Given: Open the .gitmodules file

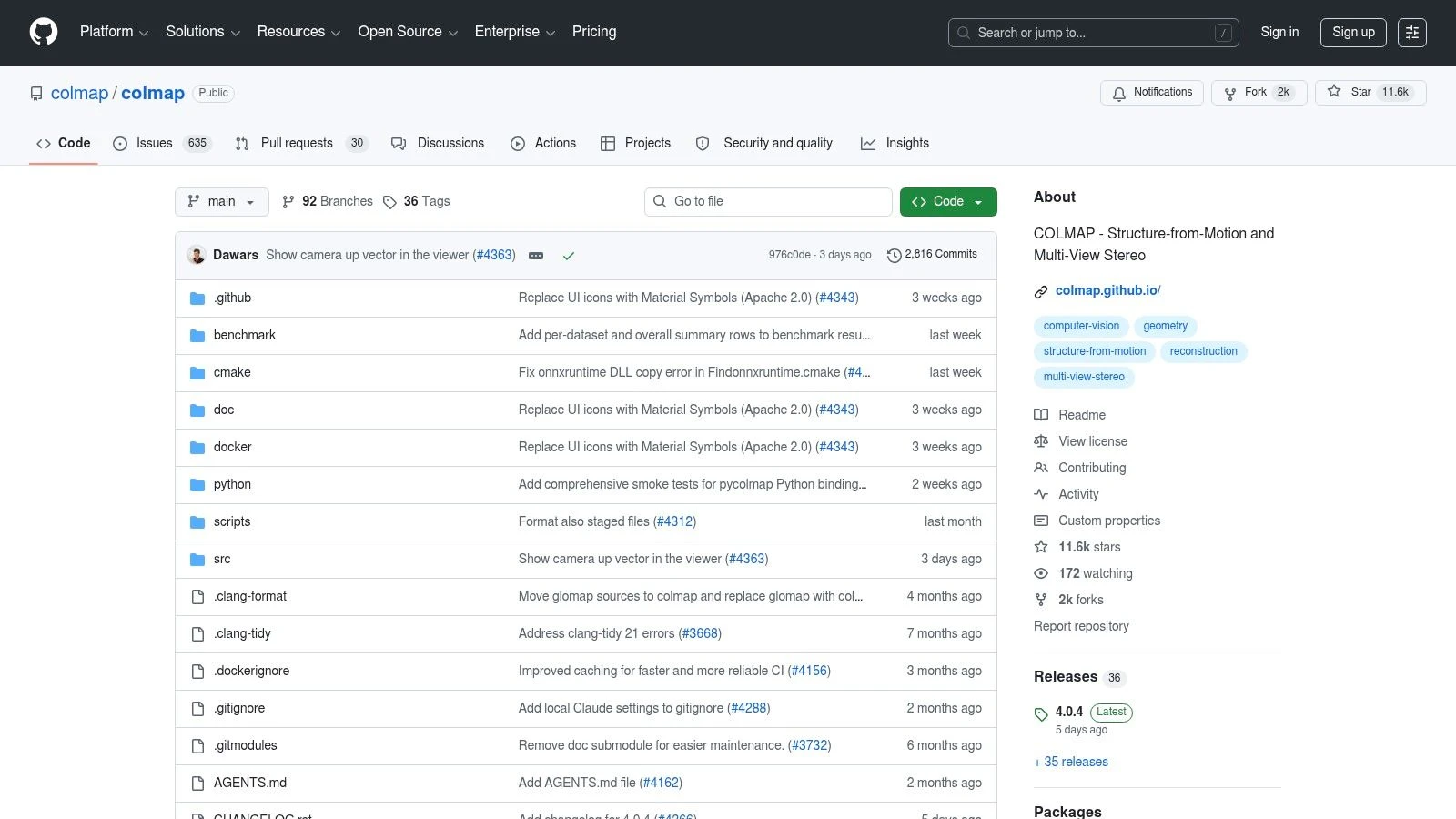Looking at the screenshot, I should pos(246,745).
